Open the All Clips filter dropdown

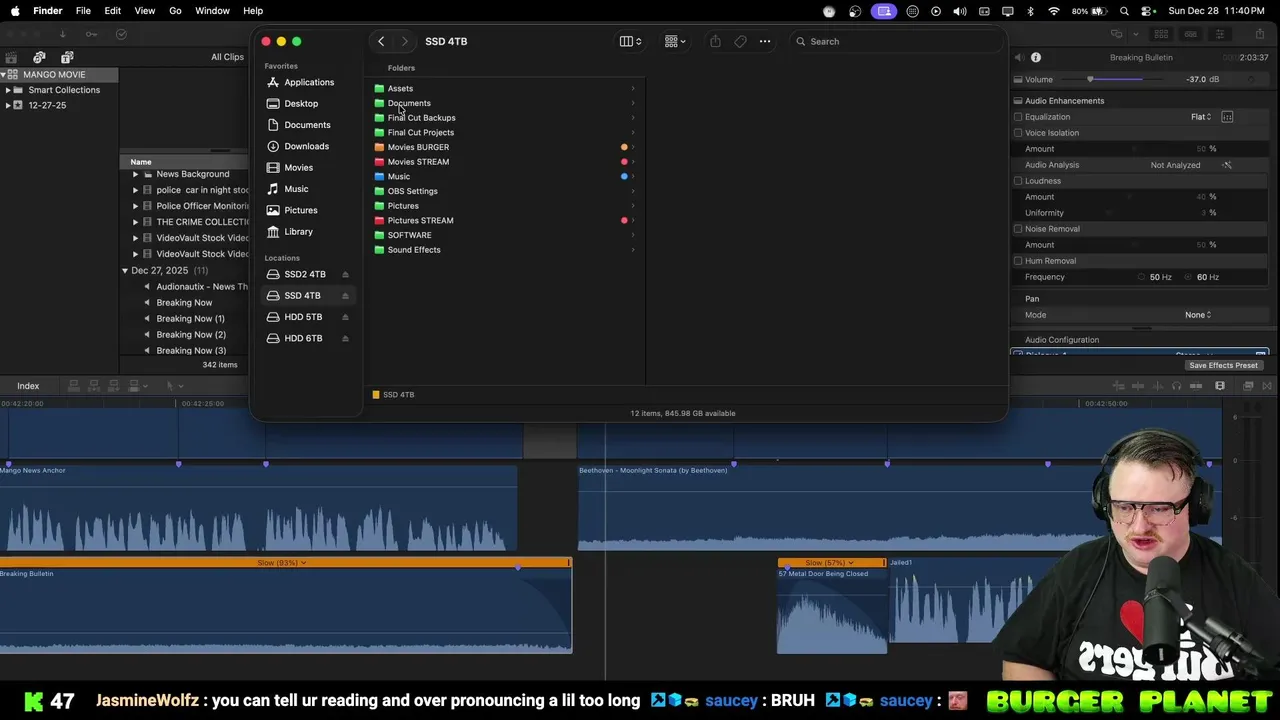click(x=229, y=57)
